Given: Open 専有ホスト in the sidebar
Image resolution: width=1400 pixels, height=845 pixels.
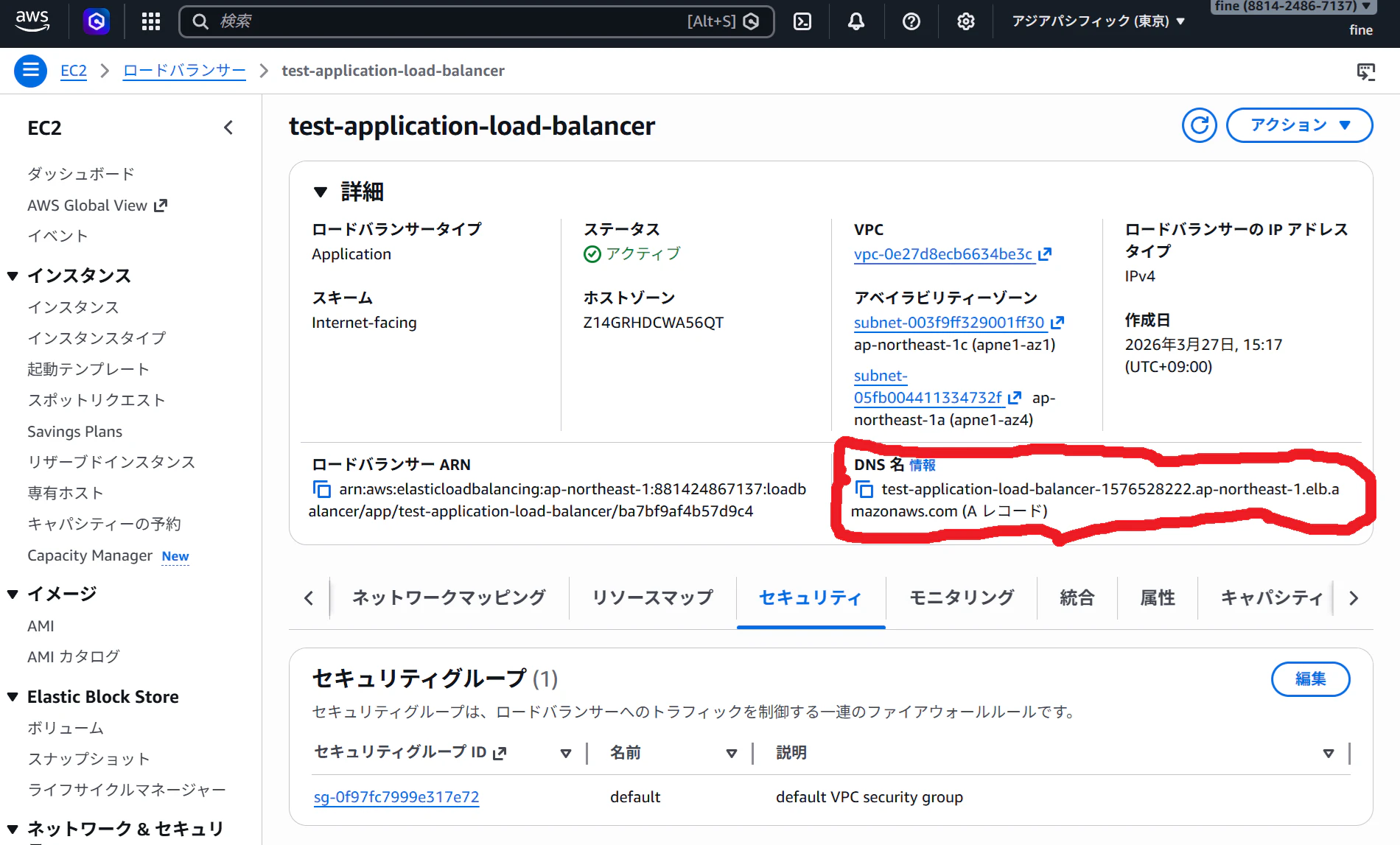Looking at the screenshot, I should click(x=65, y=493).
